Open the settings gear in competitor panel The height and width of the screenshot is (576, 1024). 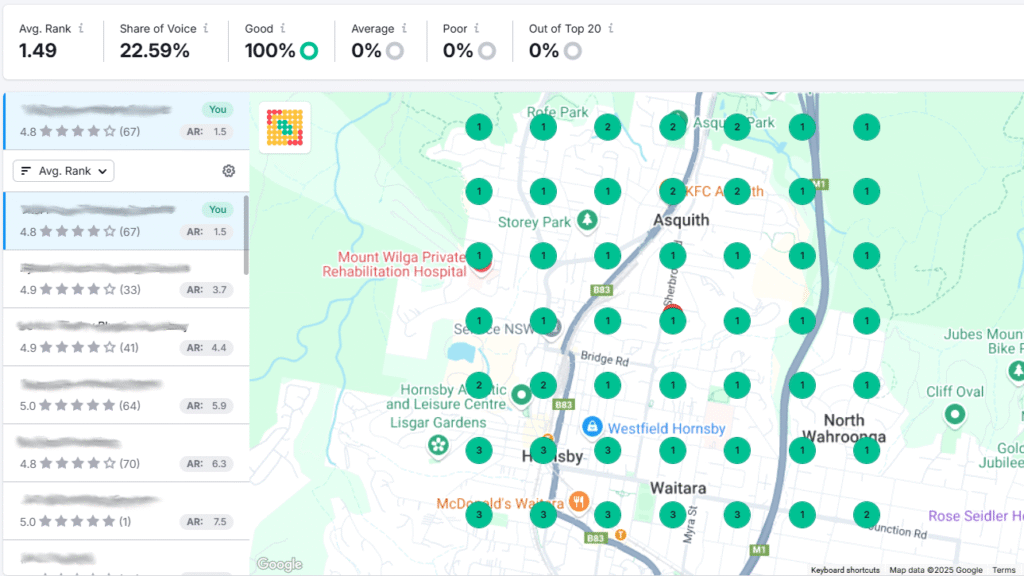pos(229,171)
